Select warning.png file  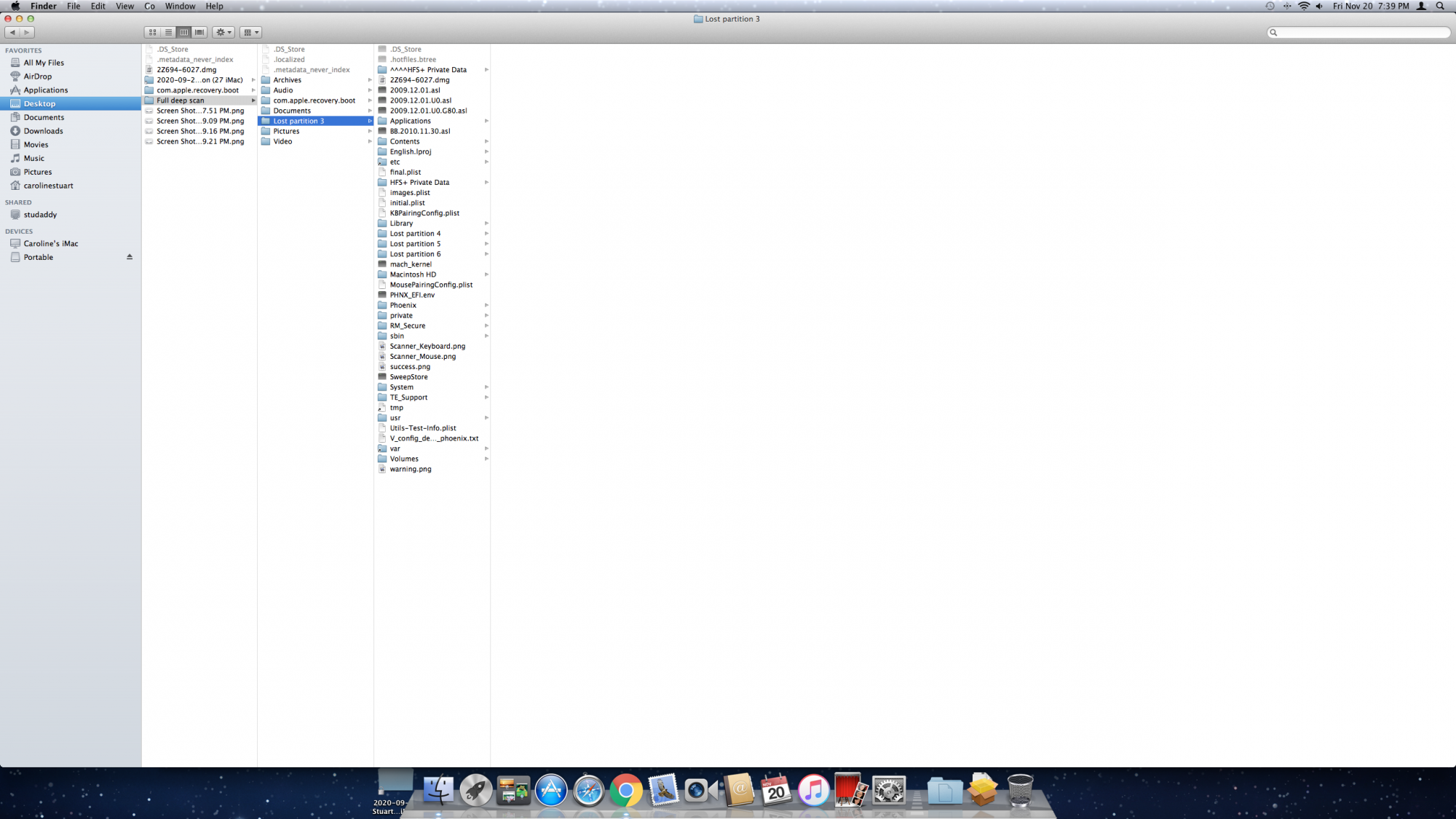coord(410,470)
